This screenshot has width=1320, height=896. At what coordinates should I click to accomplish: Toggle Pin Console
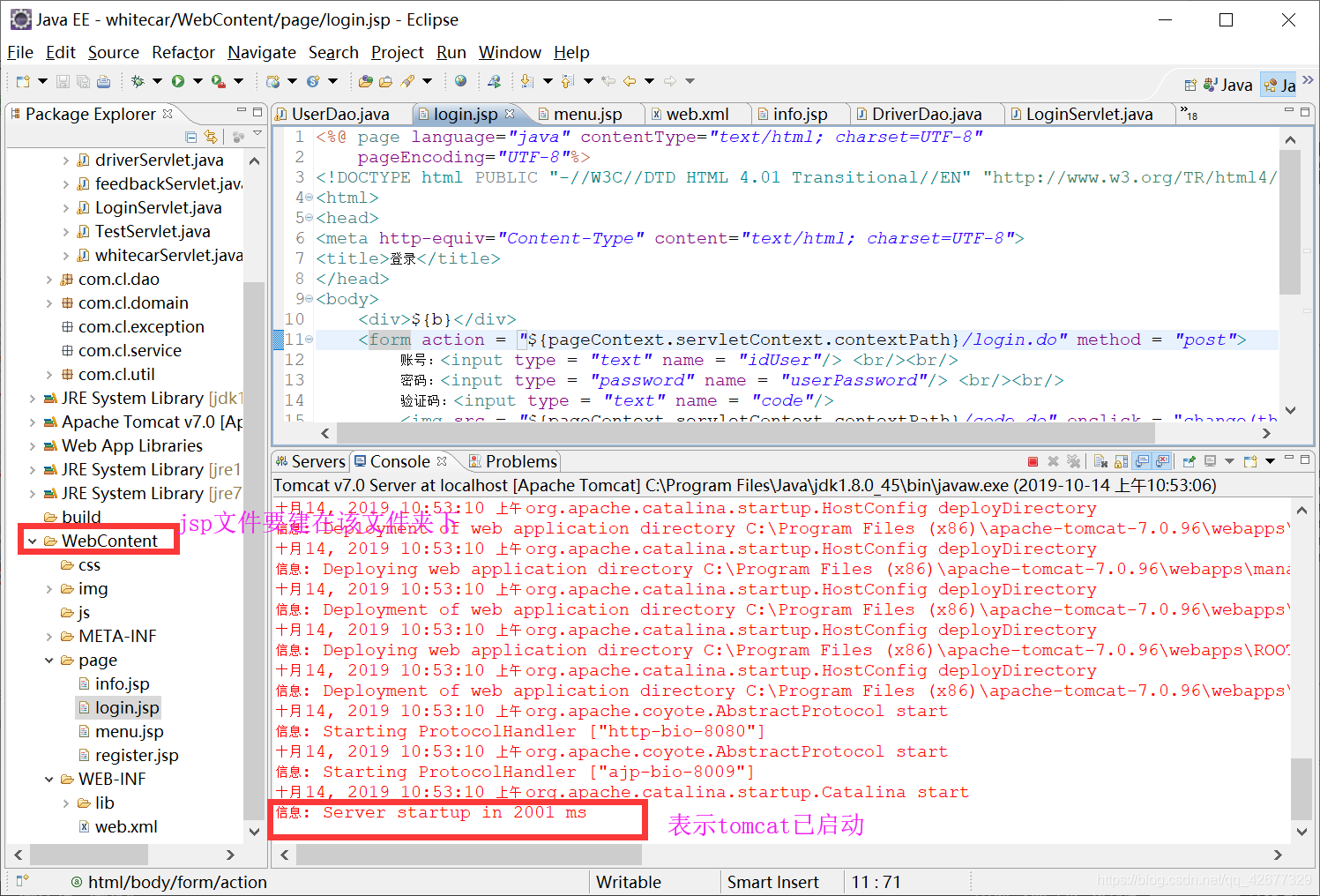[1189, 461]
